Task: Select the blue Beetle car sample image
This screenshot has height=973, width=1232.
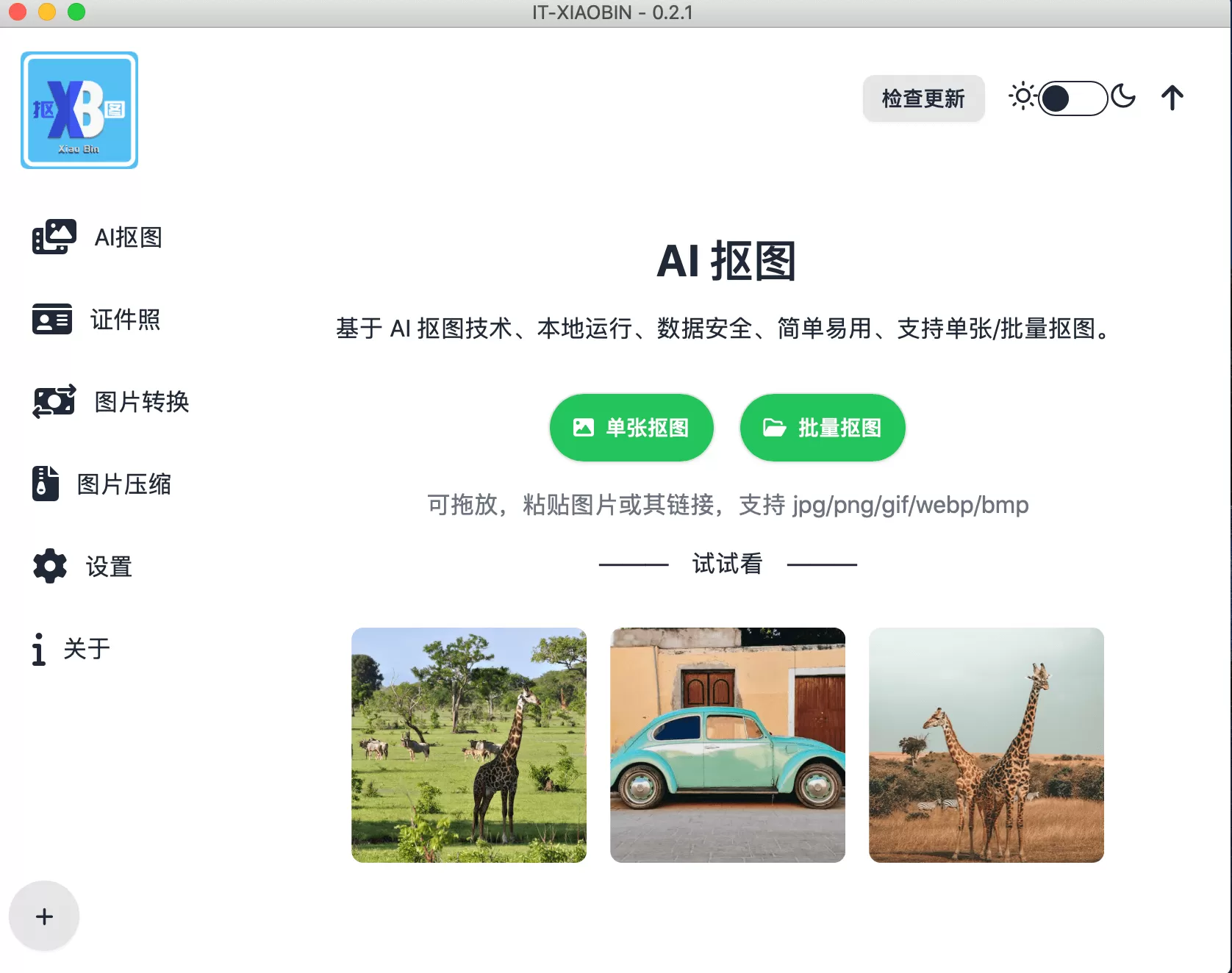Action: 728,746
